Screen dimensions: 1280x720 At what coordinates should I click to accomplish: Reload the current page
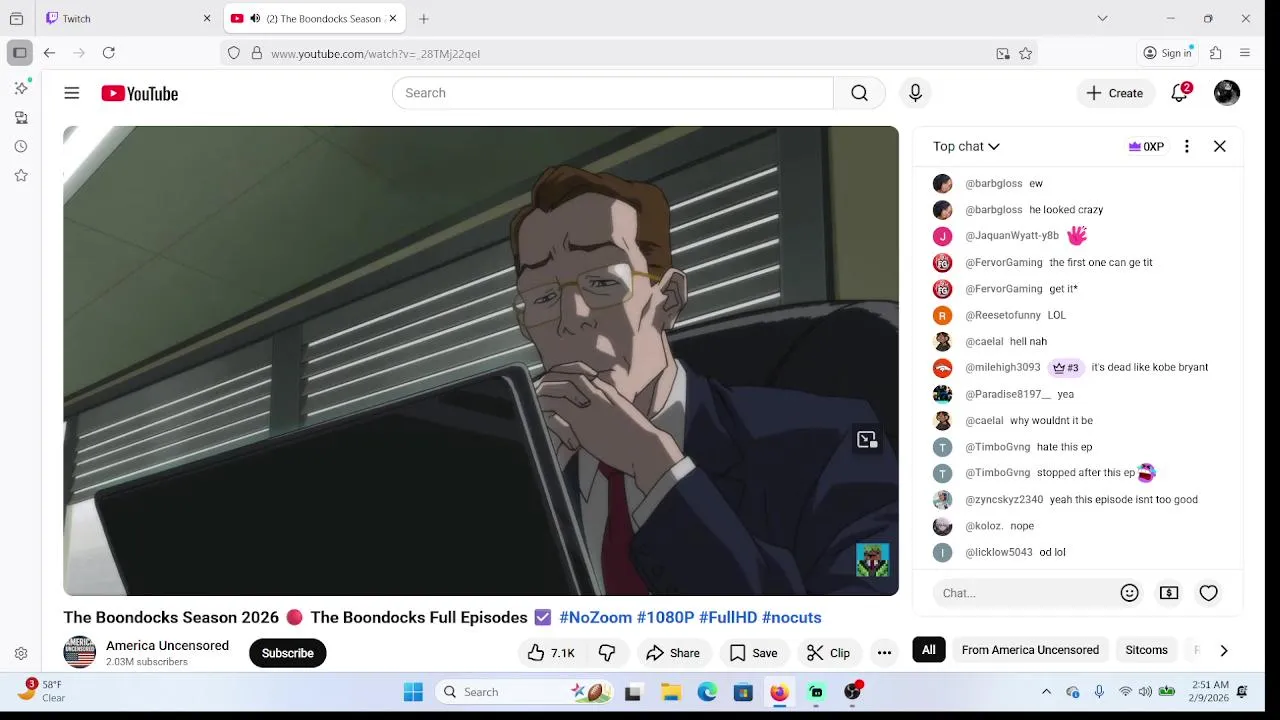coord(109,53)
